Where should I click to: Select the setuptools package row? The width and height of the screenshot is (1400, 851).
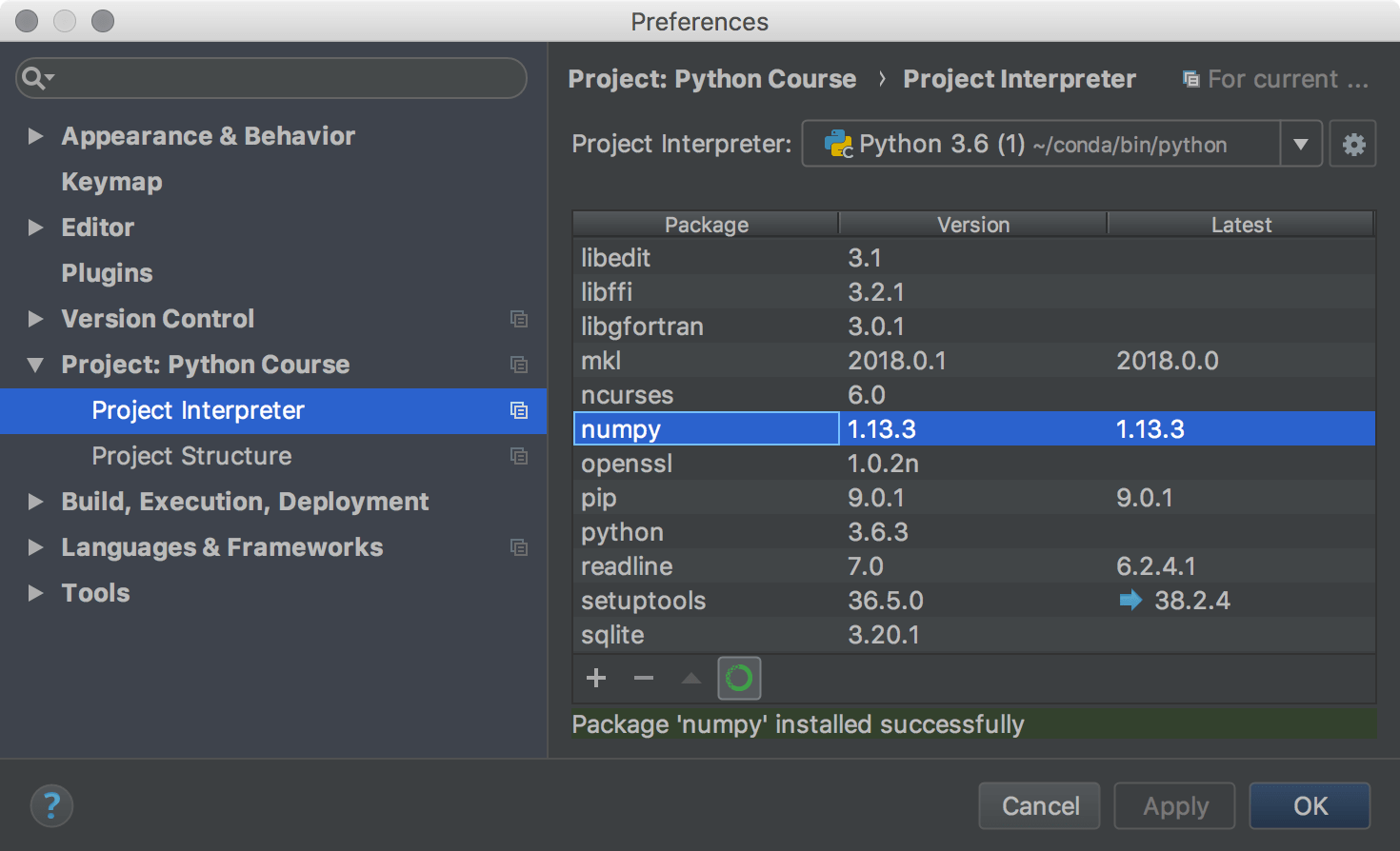coord(973,601)
